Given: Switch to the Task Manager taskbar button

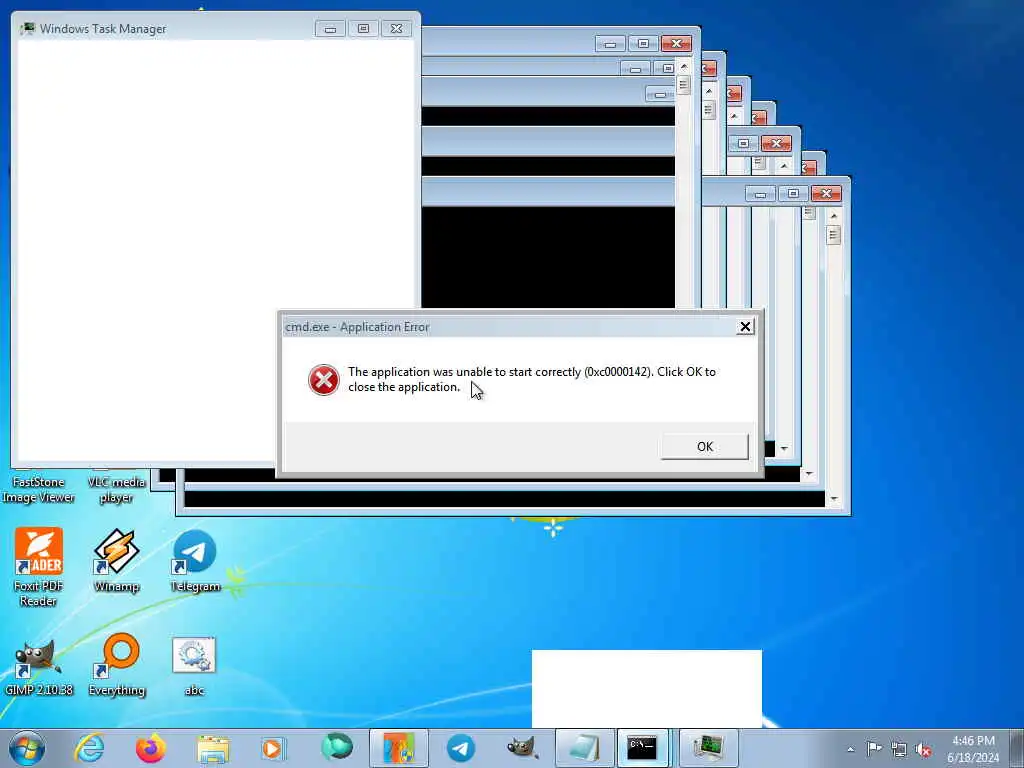Looking at the screenshot, I should pos(709,748).
